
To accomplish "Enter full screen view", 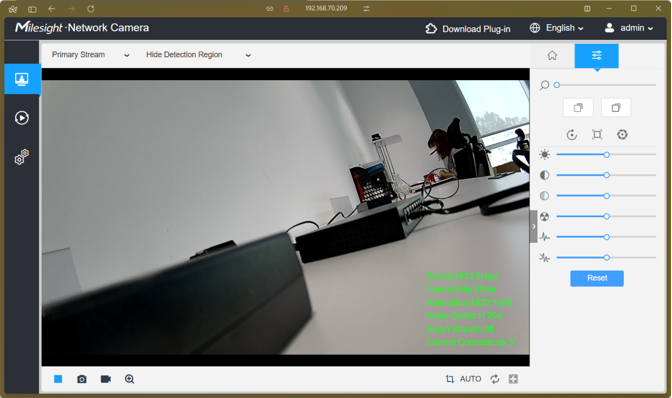I will (513, 379).
